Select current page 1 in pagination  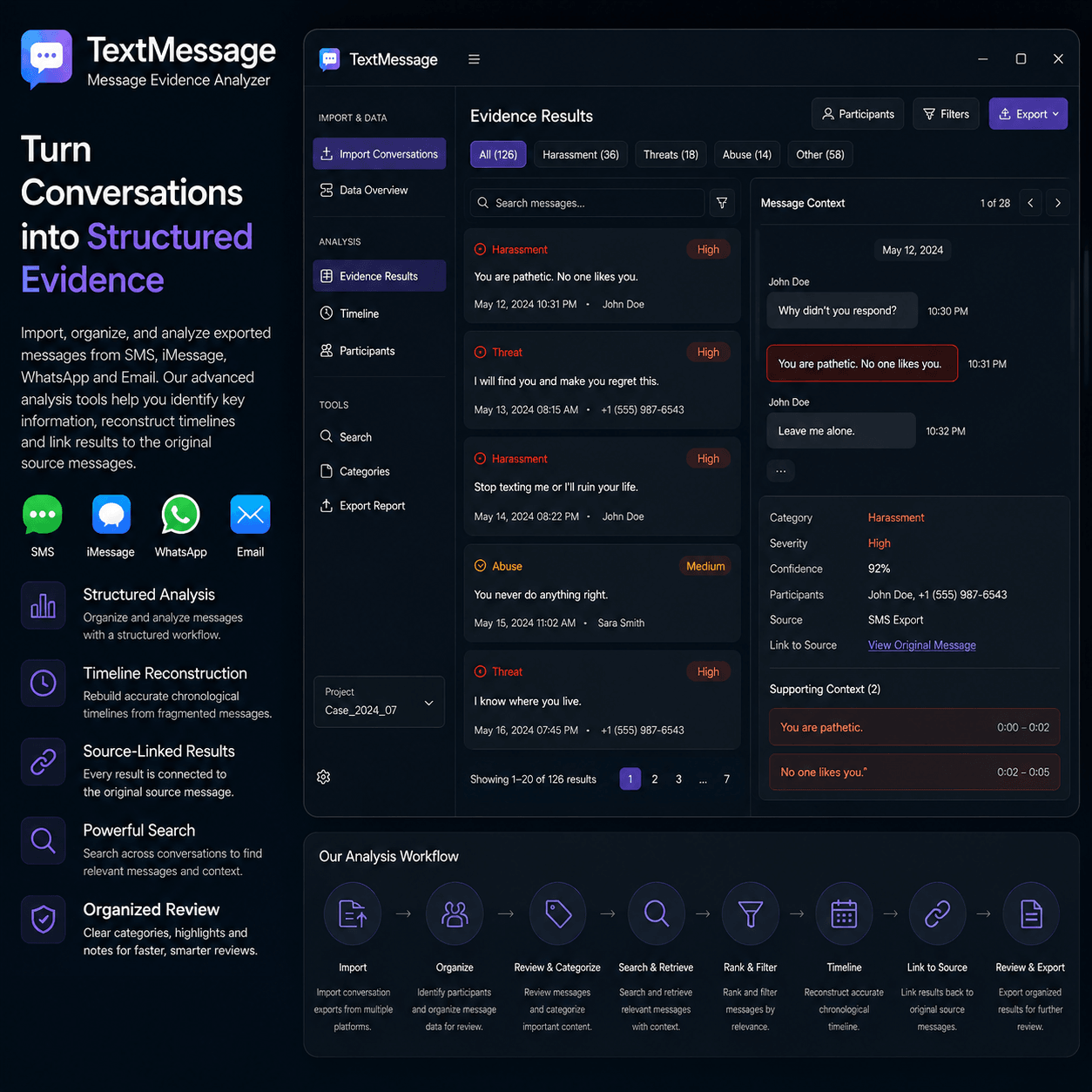pos(630,779)
